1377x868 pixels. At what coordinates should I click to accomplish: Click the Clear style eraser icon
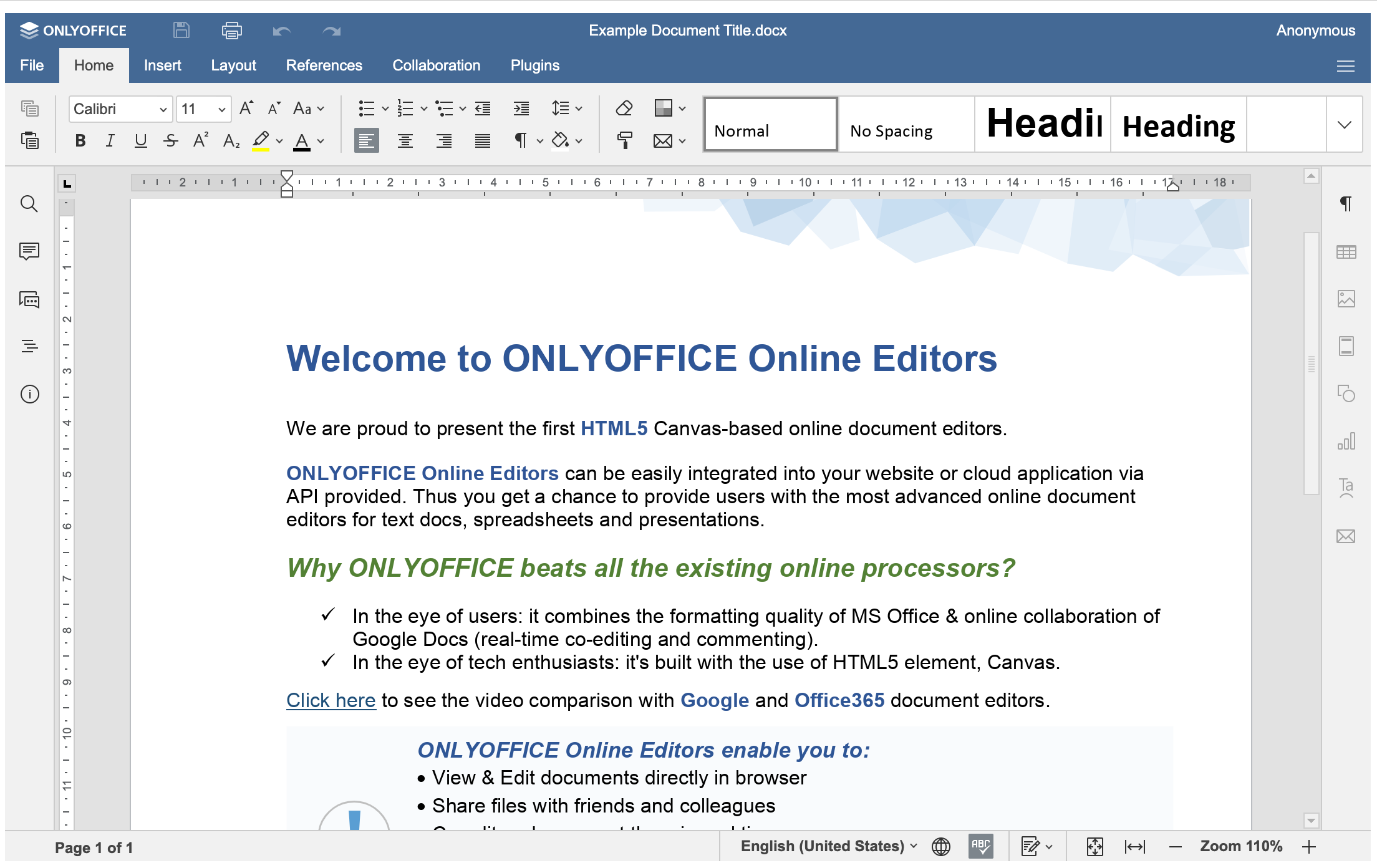pos(624,109)
